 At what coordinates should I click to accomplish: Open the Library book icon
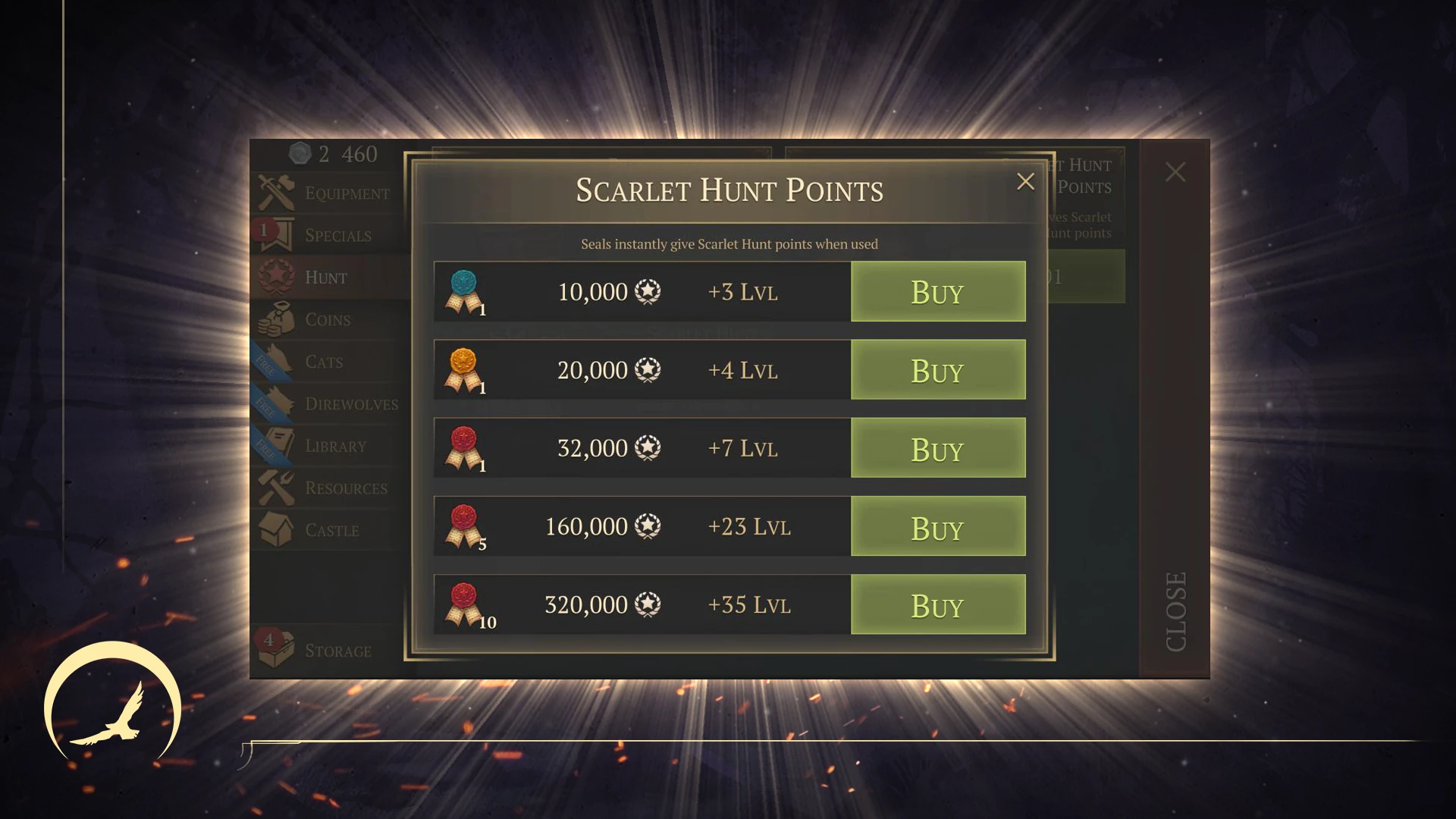click(278, 446)
